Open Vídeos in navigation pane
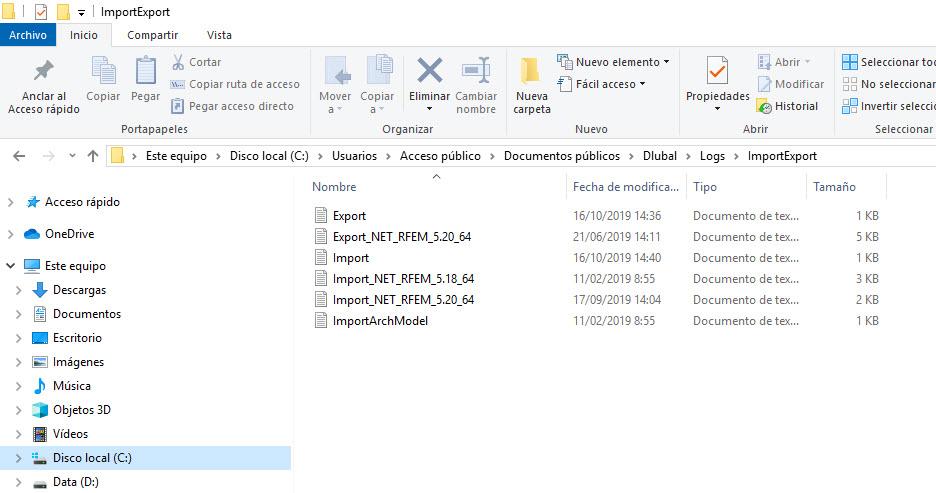 coord(70,434)
